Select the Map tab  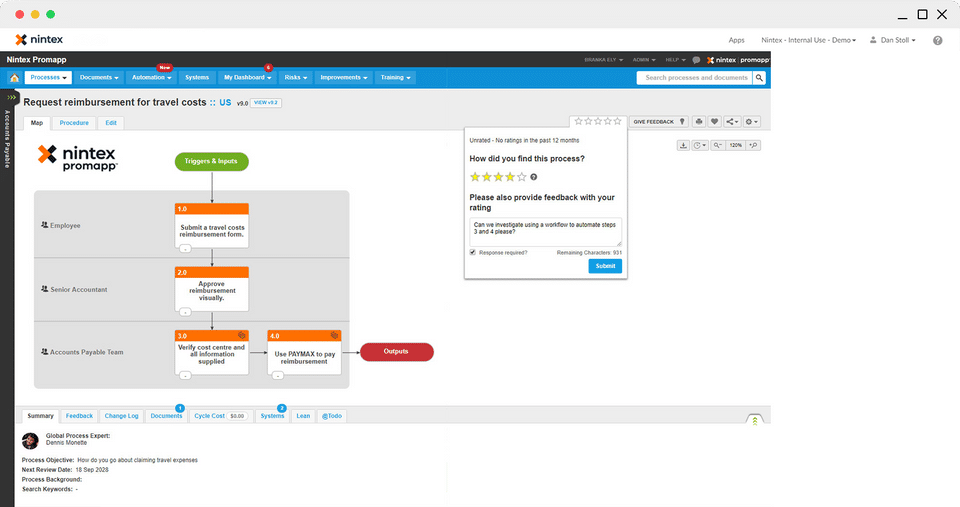(x=37, y=123)
